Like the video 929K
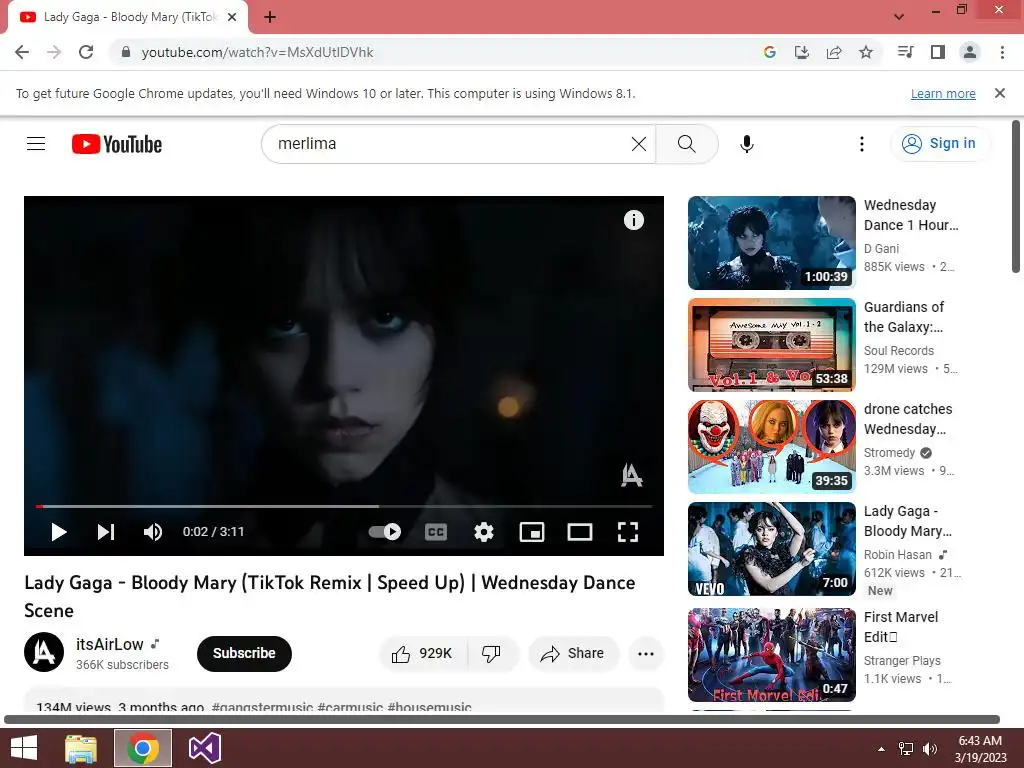Screen dimensions: 1024x768 pyautogui.click(x=423, y=653)
